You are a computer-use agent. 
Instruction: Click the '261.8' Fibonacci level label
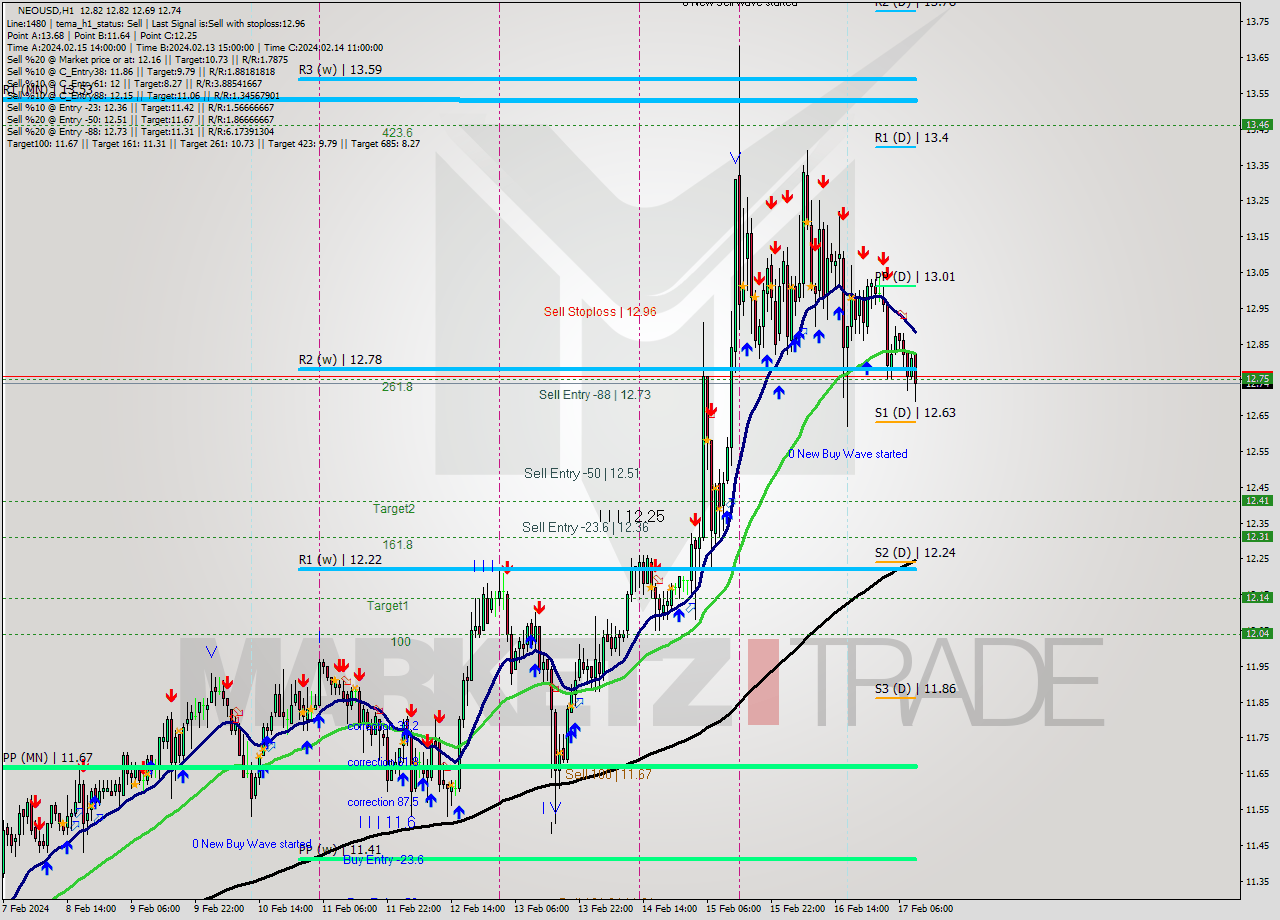(x=397, y=386)
